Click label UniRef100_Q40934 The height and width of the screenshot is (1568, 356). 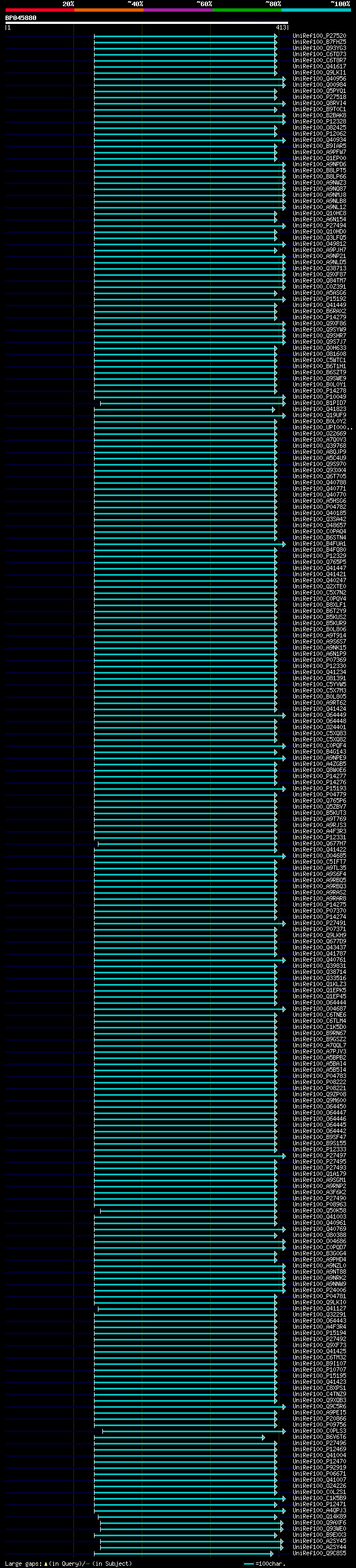319,140
